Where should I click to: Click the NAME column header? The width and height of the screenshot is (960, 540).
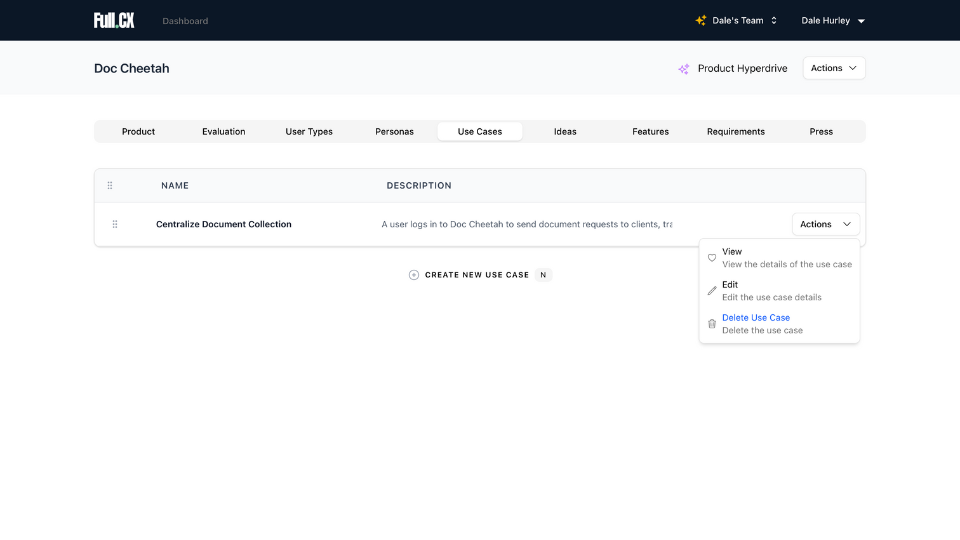(x=175, y=186)
